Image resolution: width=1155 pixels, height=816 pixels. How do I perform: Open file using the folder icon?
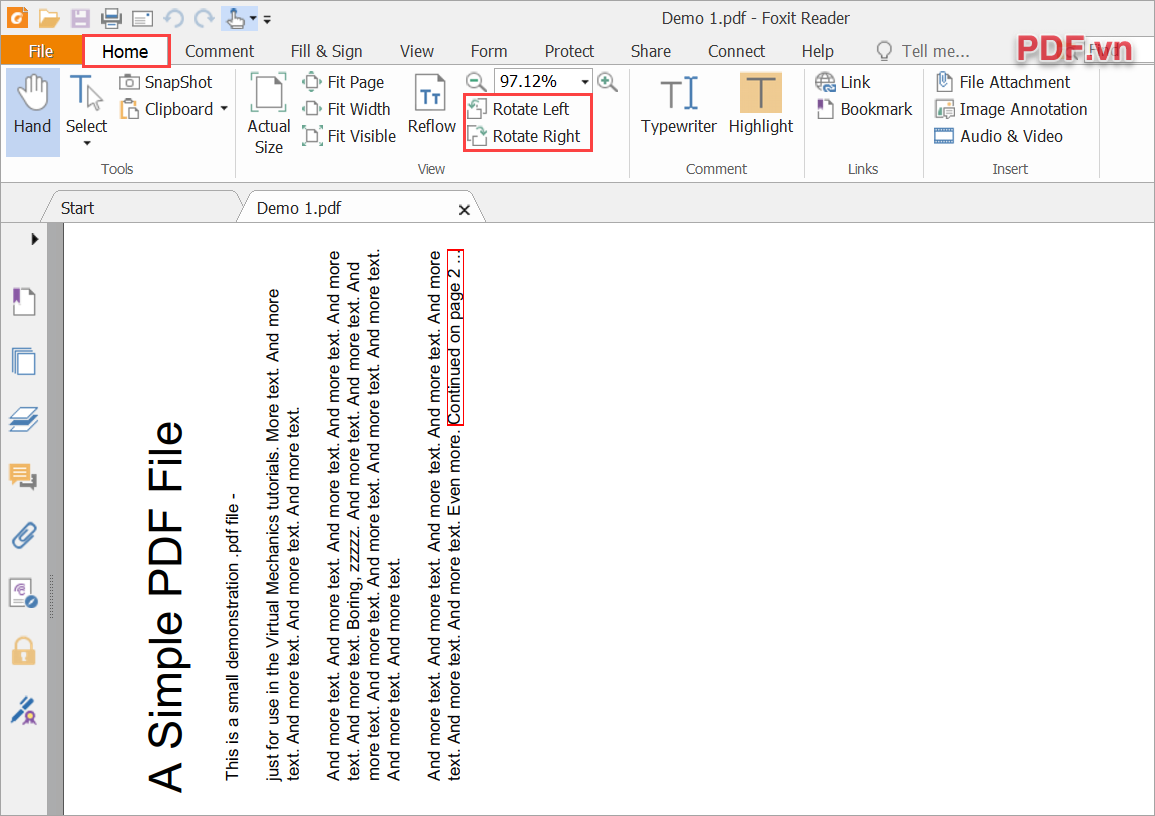pos(49,18)
